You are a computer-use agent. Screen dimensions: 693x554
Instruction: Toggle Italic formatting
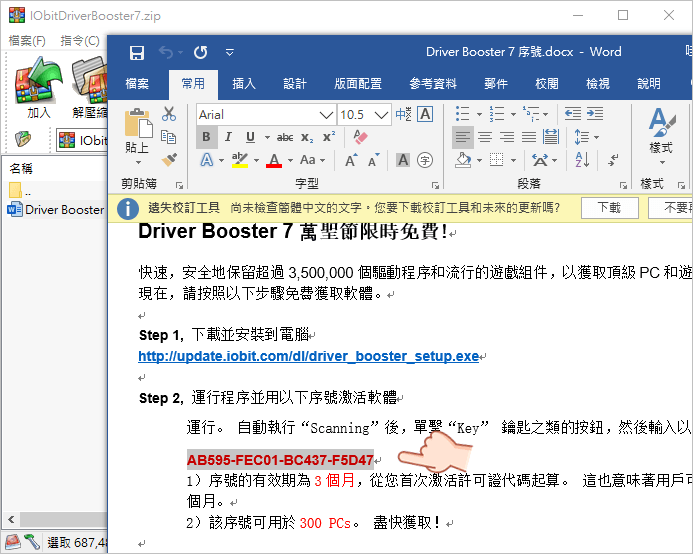pos(228,137)
